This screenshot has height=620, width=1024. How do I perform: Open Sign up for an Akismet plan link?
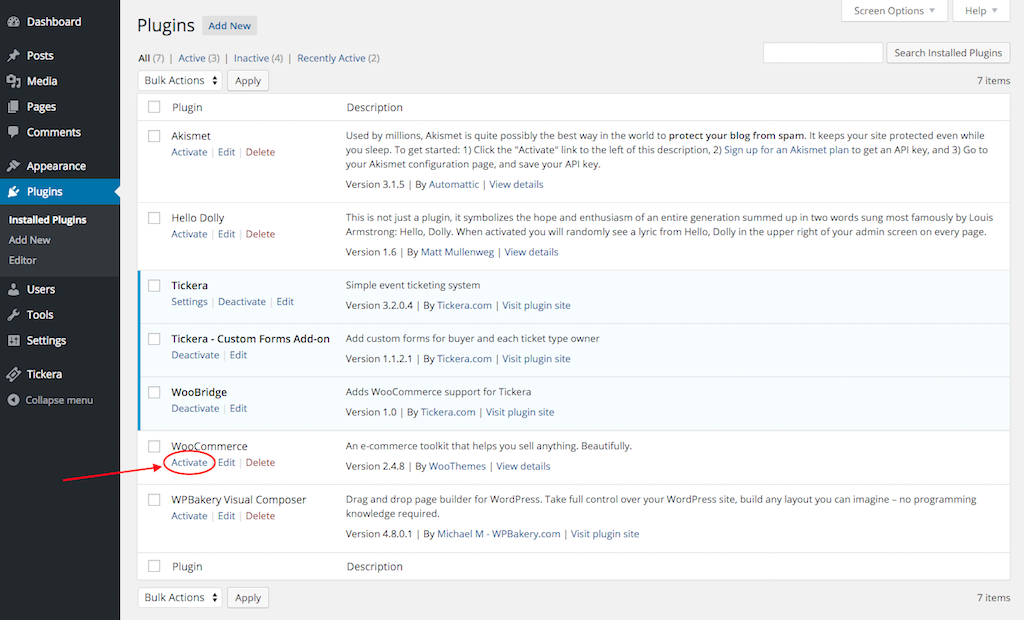coord(786,150)
